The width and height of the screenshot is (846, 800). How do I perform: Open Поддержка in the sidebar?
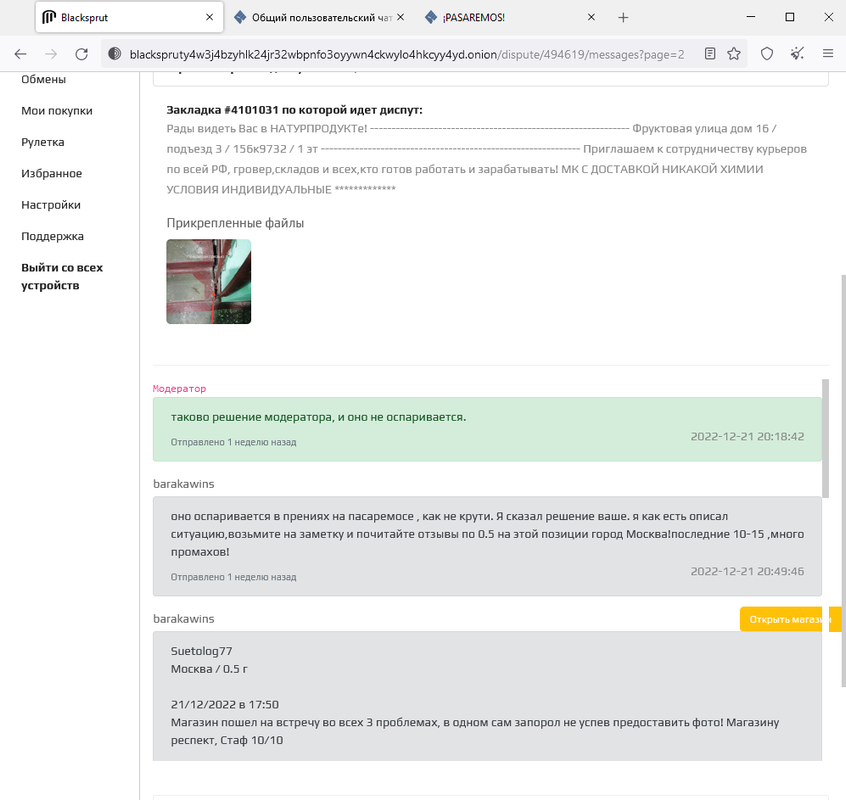[x=52, y=236]
